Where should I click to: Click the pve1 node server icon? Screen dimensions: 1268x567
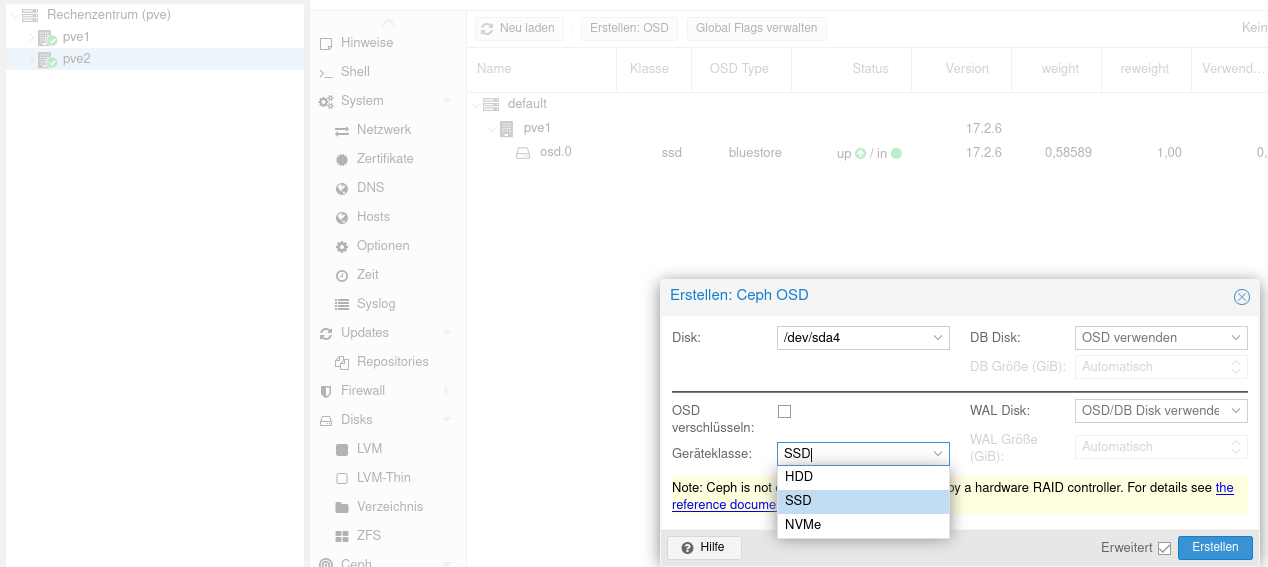pyautogui.click(x=47, y=38)
